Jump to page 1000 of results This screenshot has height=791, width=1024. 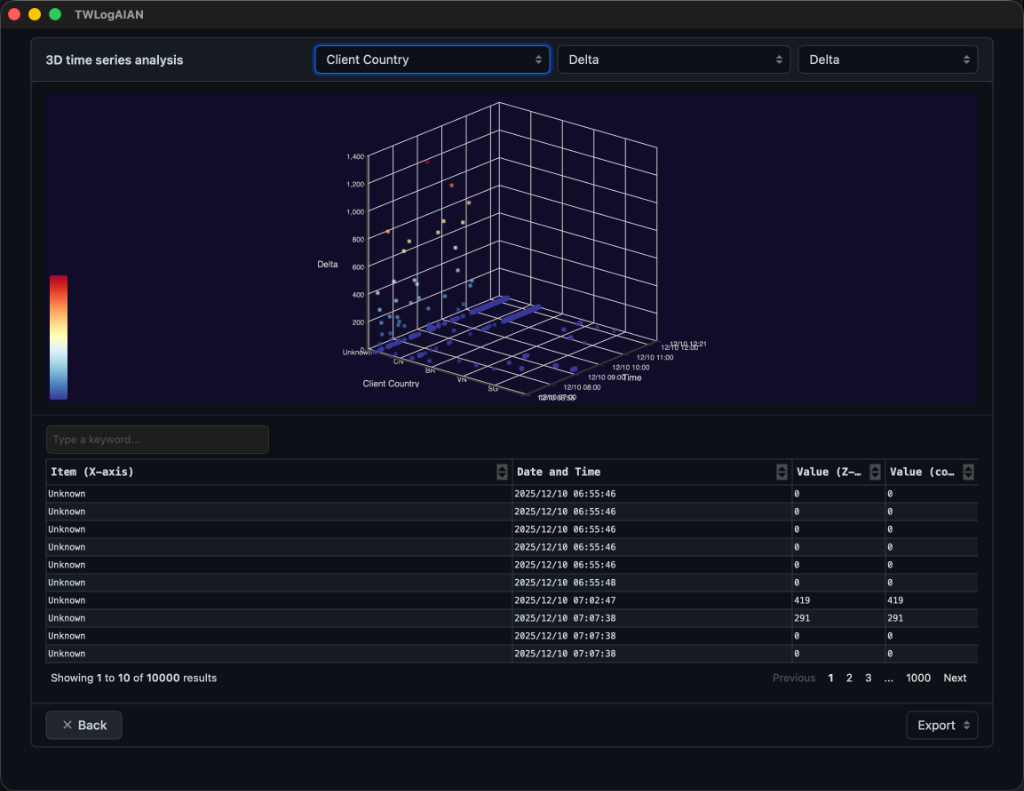pyautogui.click(x=918, y=678)
